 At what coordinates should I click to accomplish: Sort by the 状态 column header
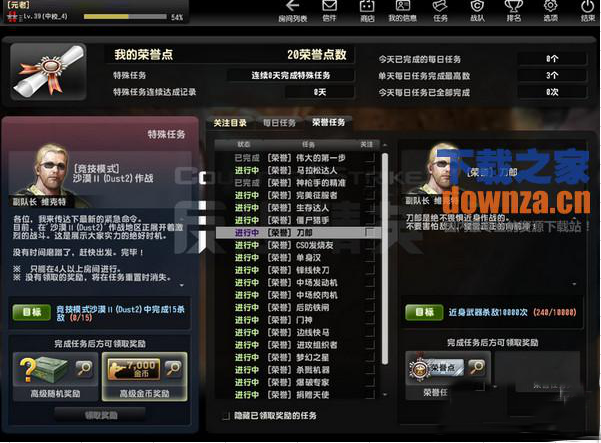(x=244, y=144)
